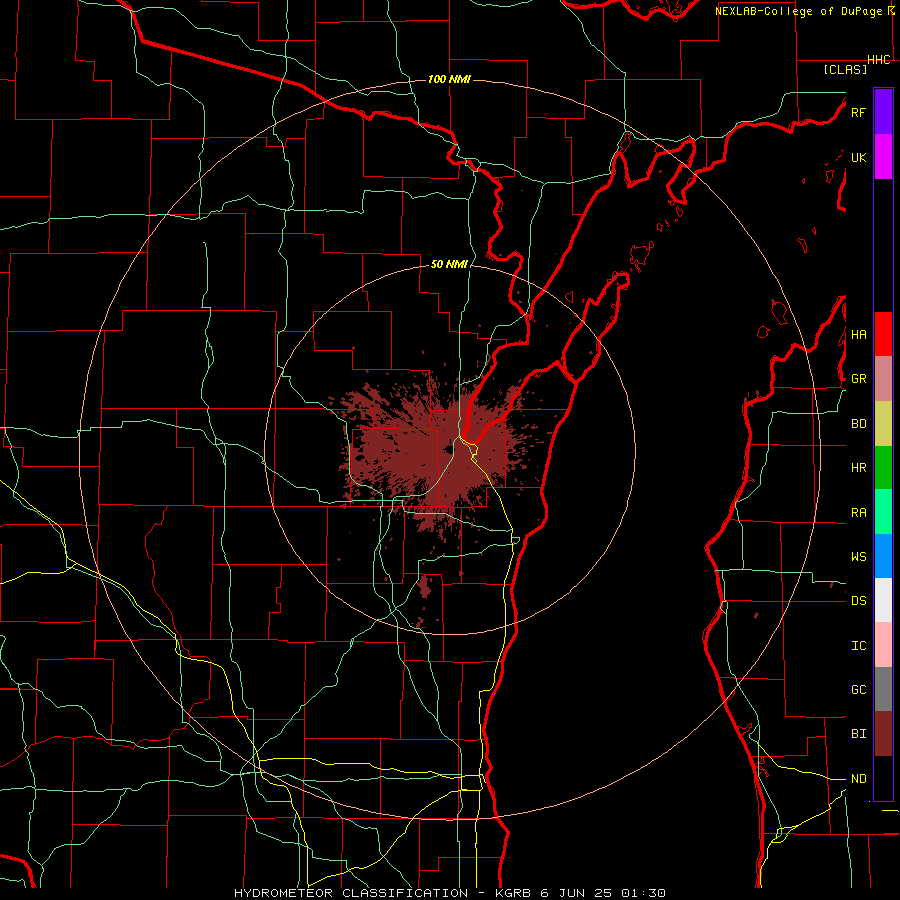Click the GC legend label
900x900 pixels.
[x=858, y=690]
